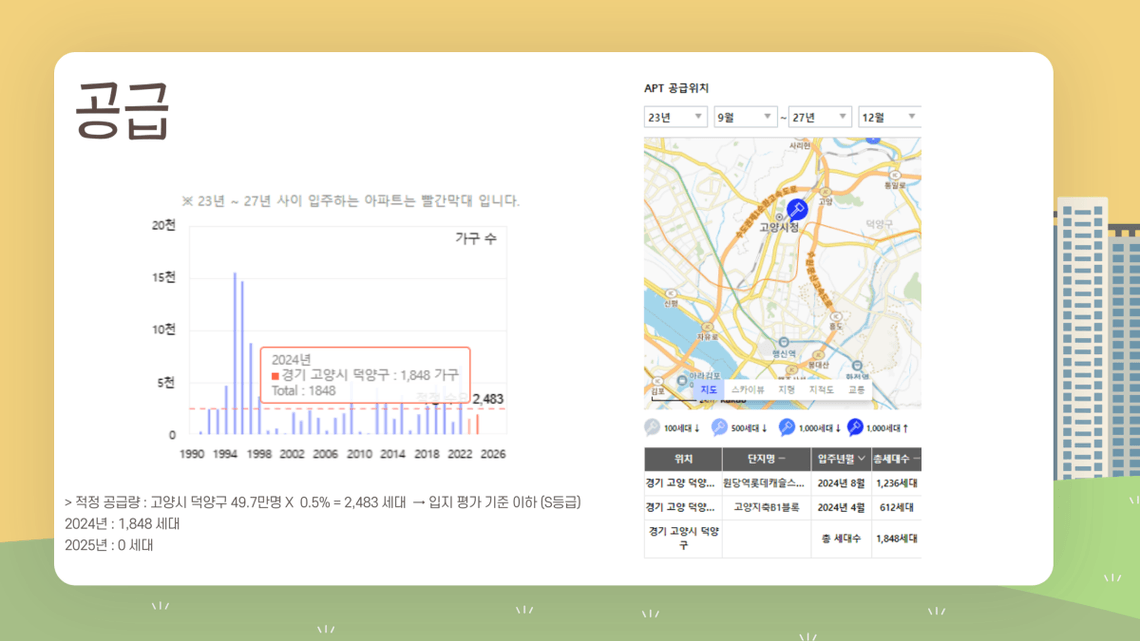This screenshot has width=1140, height=641.
Task: Click the 행신역 station icon on the map
Action: pos(783,342)
